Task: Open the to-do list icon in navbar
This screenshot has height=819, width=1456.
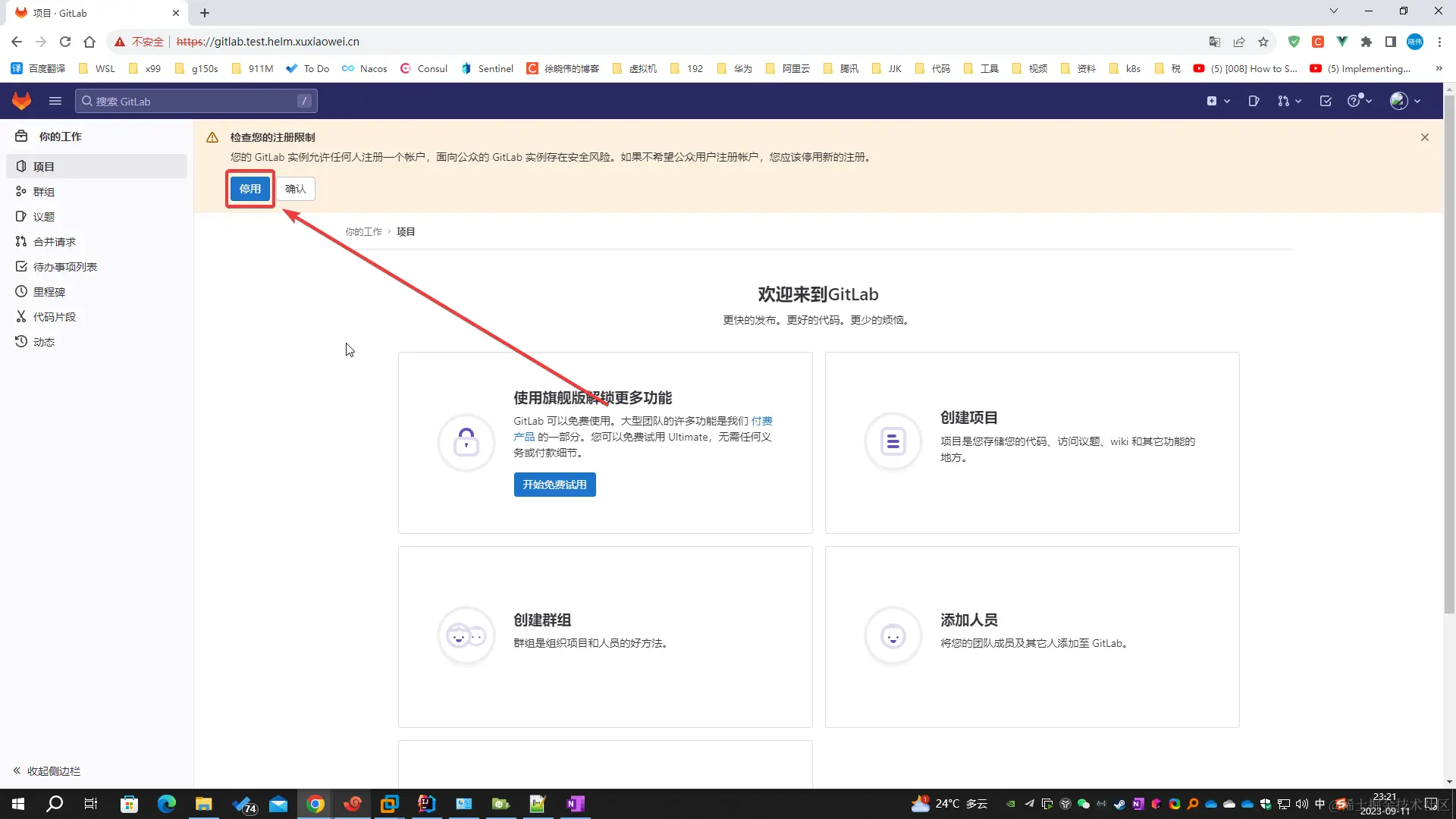Action: 1326,101
